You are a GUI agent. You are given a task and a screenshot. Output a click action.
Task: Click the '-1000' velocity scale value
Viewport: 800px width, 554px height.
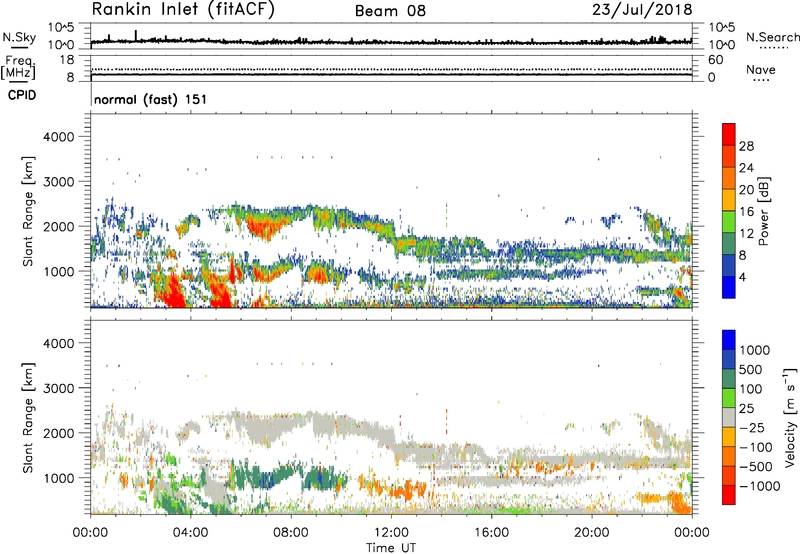(759, 486)
